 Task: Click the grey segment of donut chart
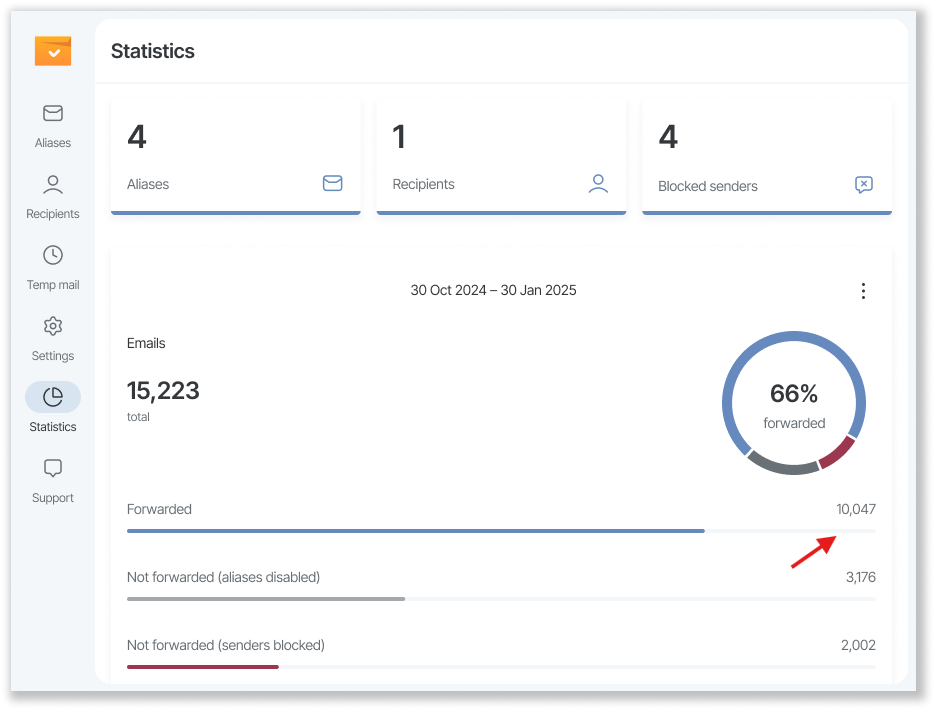tap(782, 464)
